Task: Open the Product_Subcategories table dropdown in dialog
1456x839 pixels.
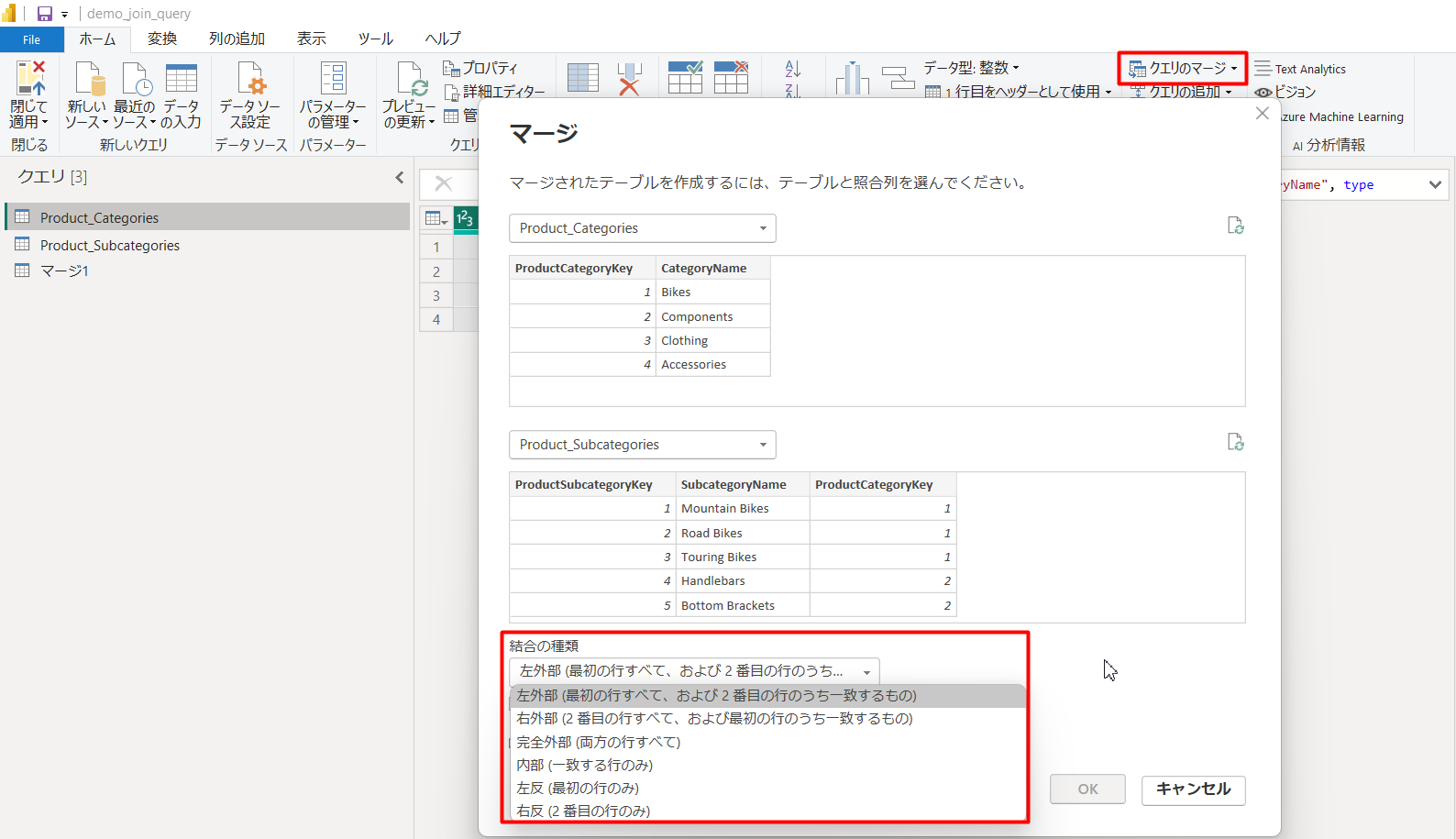Action: pyautogui.click(x=642, y=445)
